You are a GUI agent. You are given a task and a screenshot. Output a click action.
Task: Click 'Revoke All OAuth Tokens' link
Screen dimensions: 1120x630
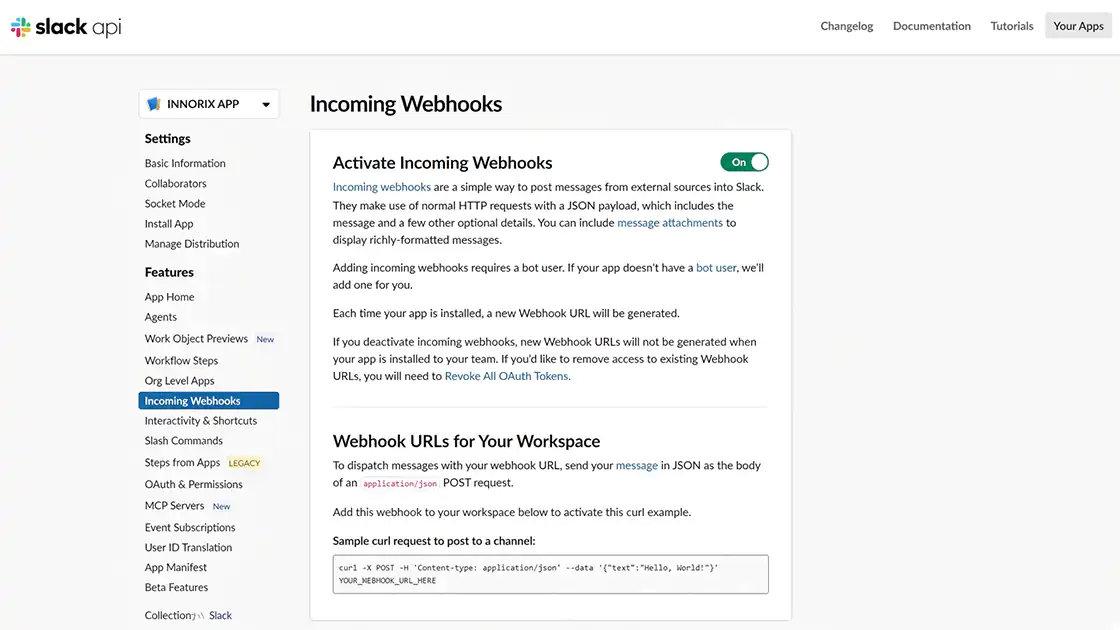(x=507, y=376)
